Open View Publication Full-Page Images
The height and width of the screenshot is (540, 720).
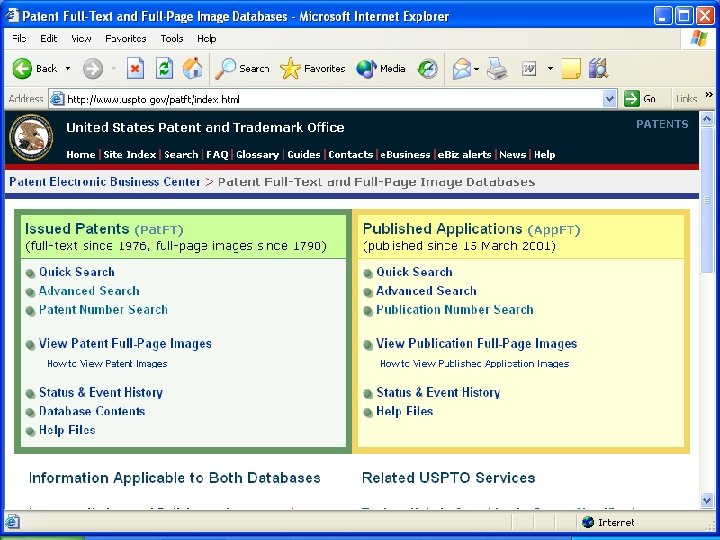point(477,344)
